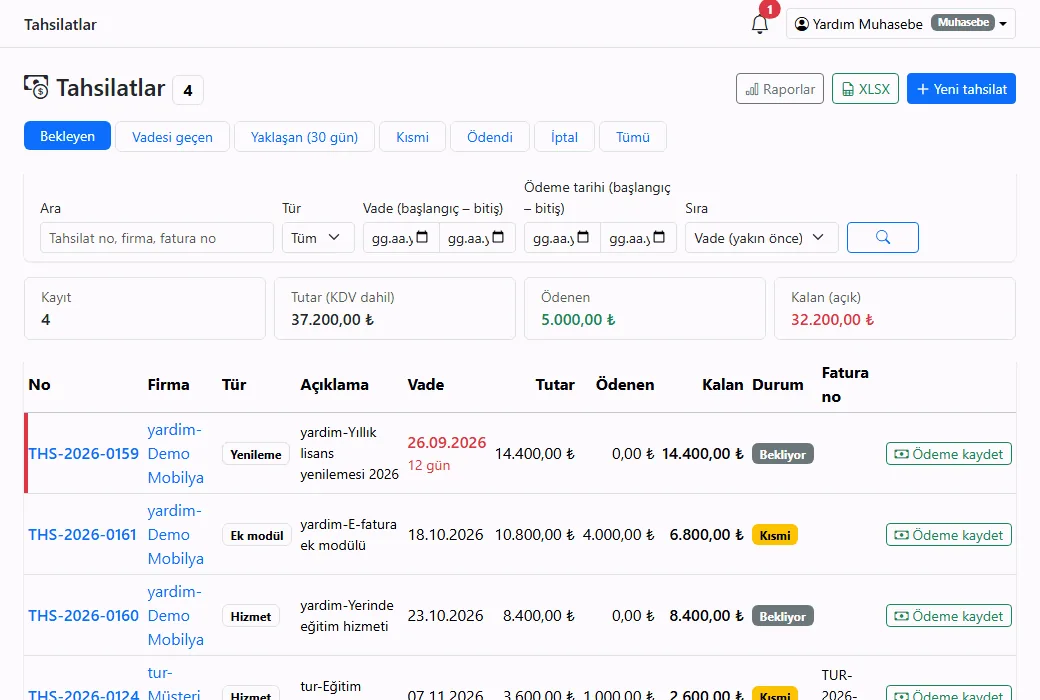Click the Kalan (açık) total 32.200,00 ₺
This screenshot has height=700, width=1040.
(x=832, y=320)
